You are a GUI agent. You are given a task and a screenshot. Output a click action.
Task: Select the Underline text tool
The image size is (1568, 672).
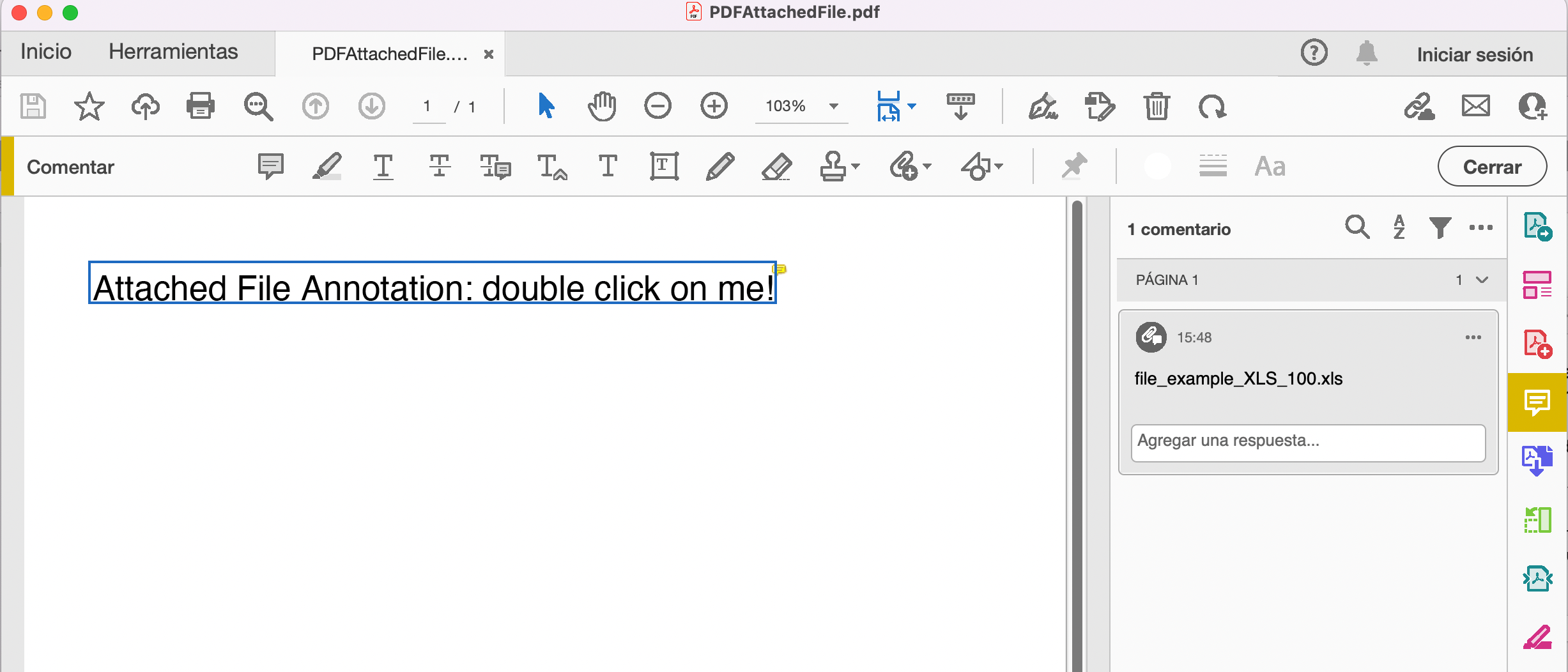(383, 167)
